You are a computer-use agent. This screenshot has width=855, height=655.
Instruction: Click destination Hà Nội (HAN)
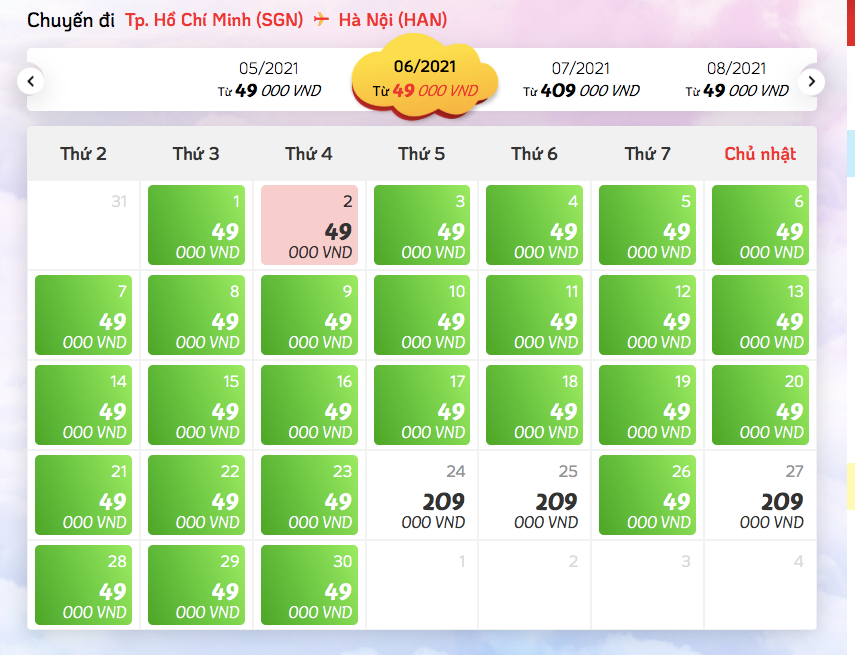(x=393, y=20)
